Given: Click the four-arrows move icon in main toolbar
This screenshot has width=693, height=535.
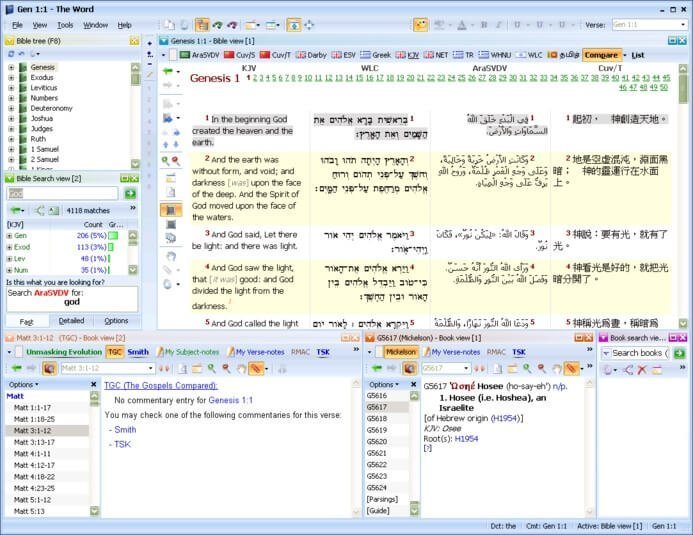Looking at the screenshot, I should (309, 25).
